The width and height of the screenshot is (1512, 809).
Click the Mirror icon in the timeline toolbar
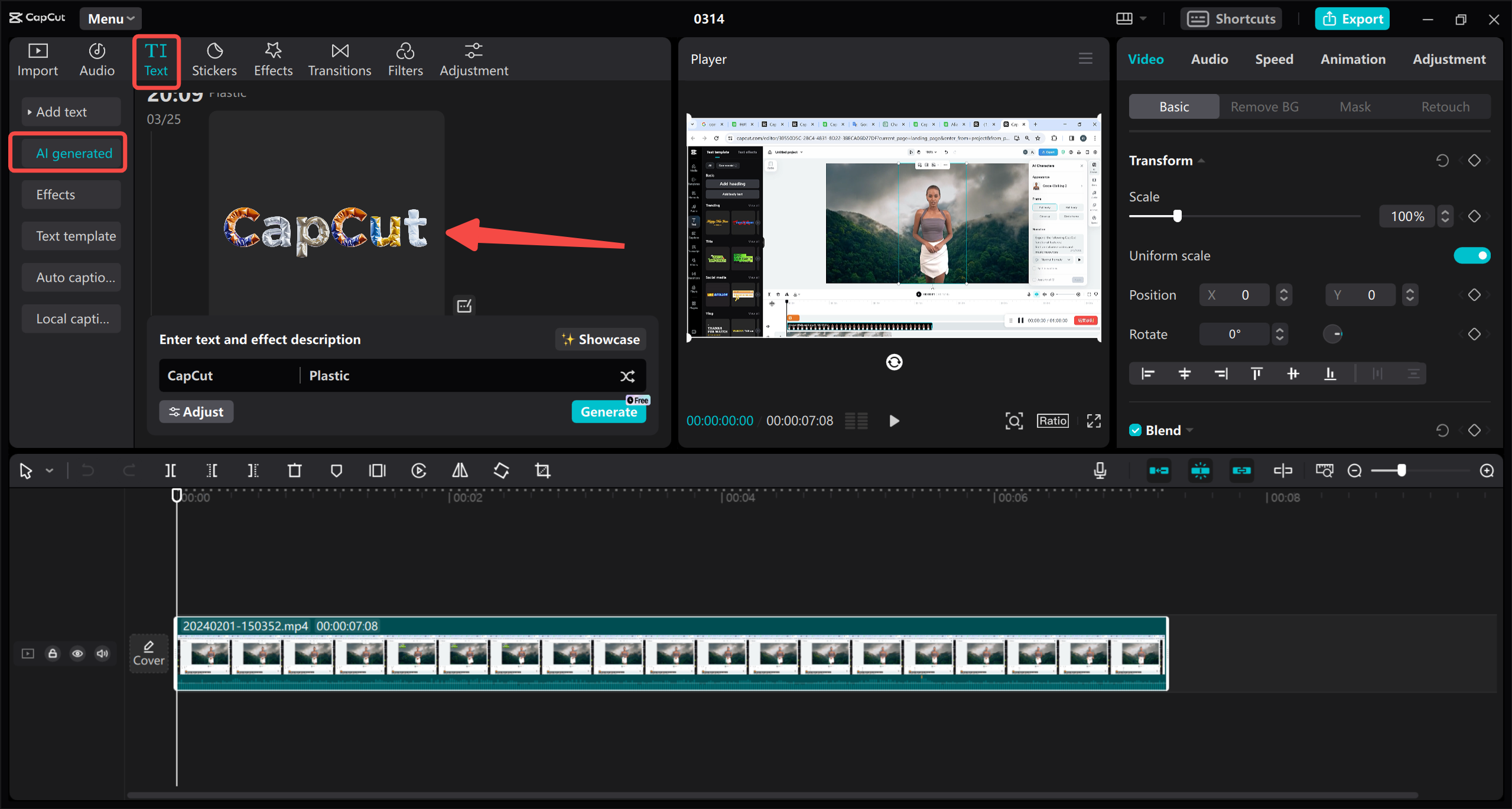coord(459,470)
